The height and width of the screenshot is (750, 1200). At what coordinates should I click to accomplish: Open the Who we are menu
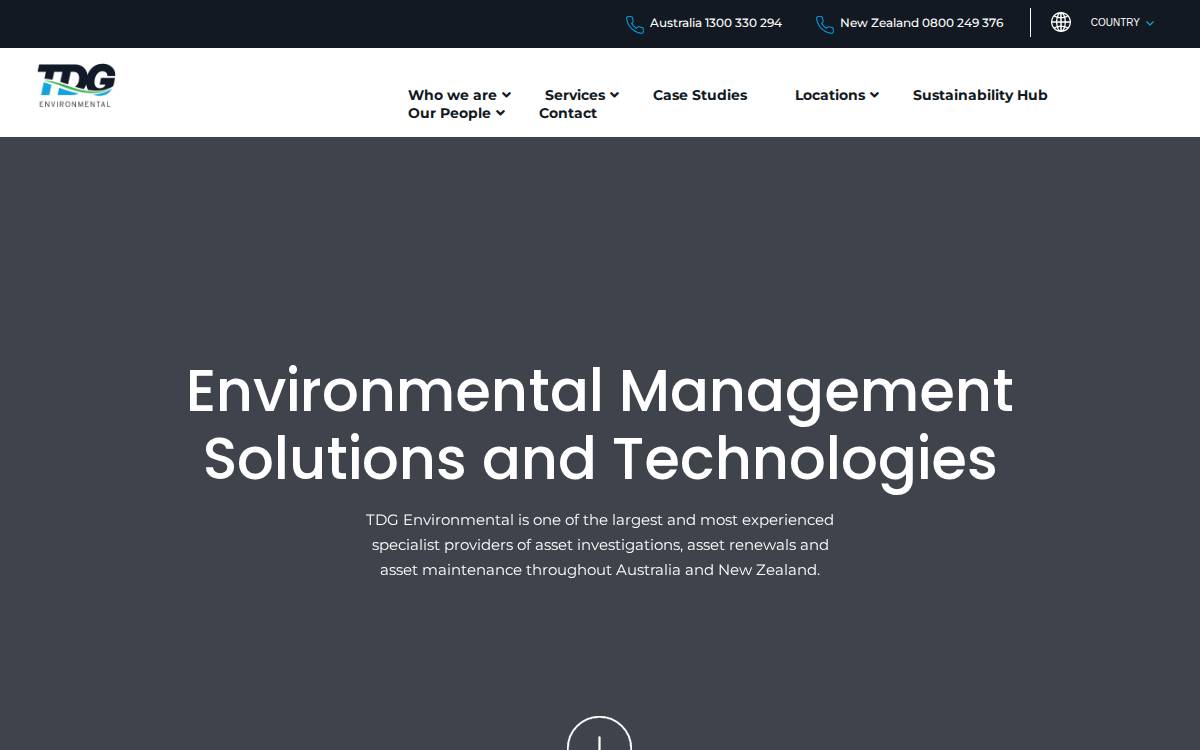click(452, 95)
